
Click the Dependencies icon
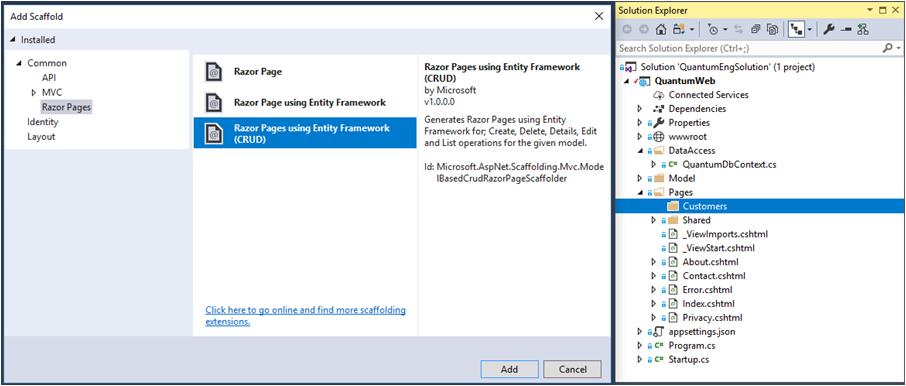click(659, 109)
